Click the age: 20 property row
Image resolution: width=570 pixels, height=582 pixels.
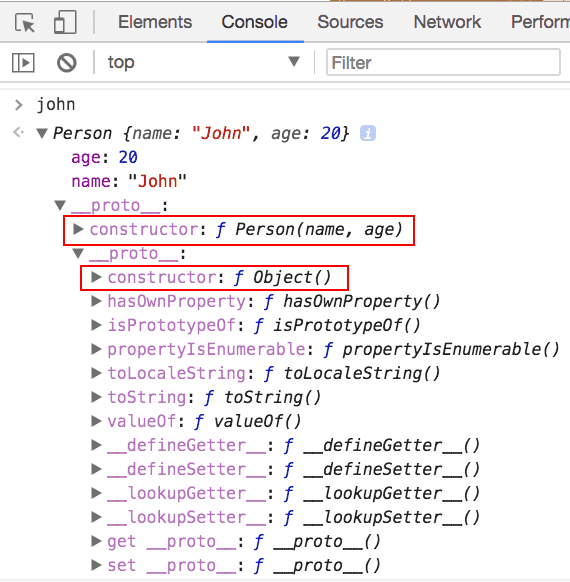pos(104,157)
